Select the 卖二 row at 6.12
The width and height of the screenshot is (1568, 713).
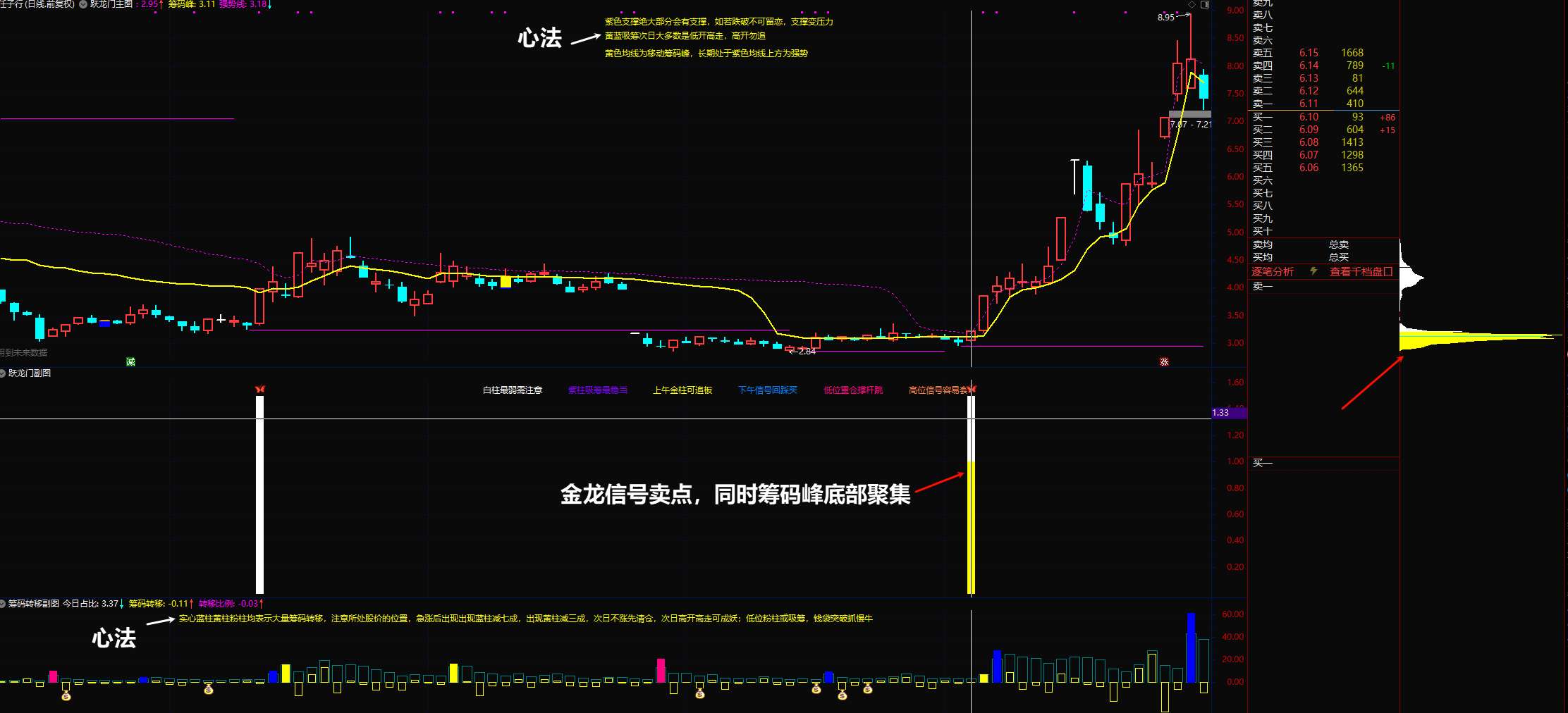[x=1323, y=91]
